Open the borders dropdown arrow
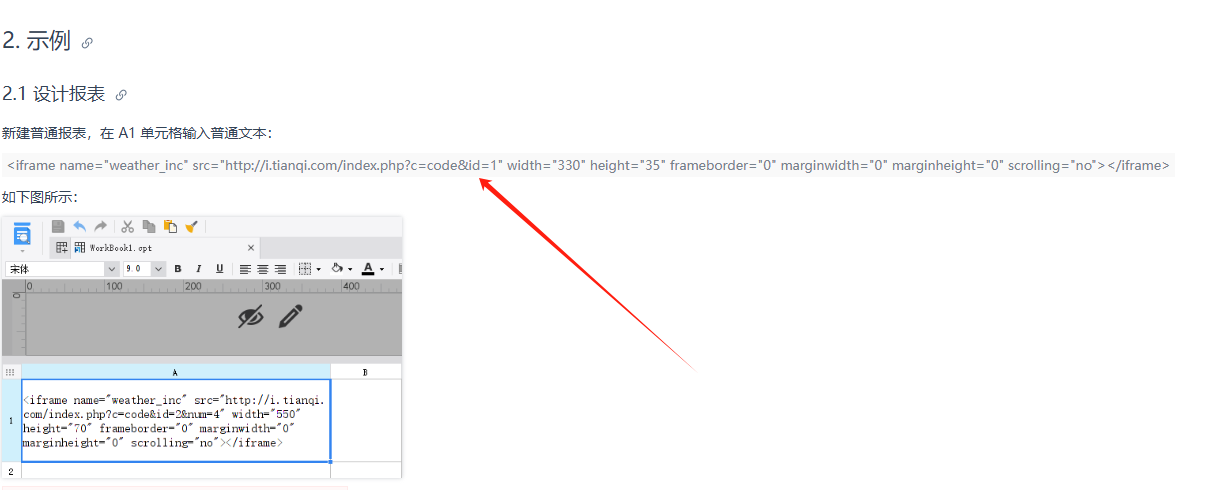 tap(318, 269)
